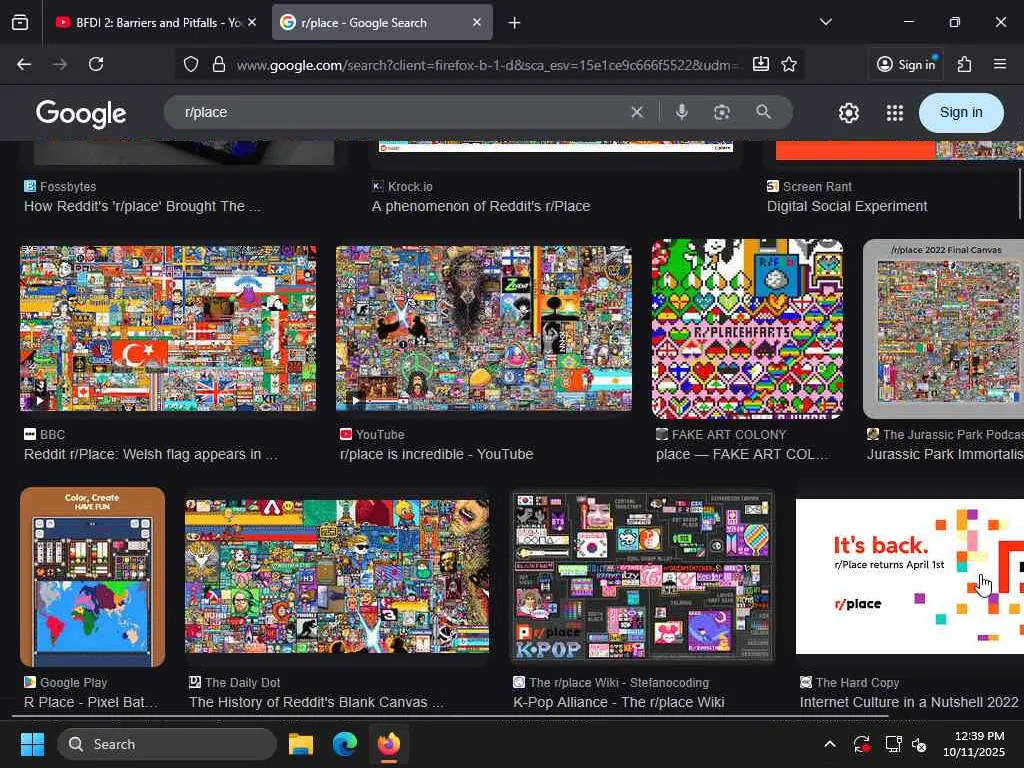Open Google quick settings gear

tap(848, 113)
